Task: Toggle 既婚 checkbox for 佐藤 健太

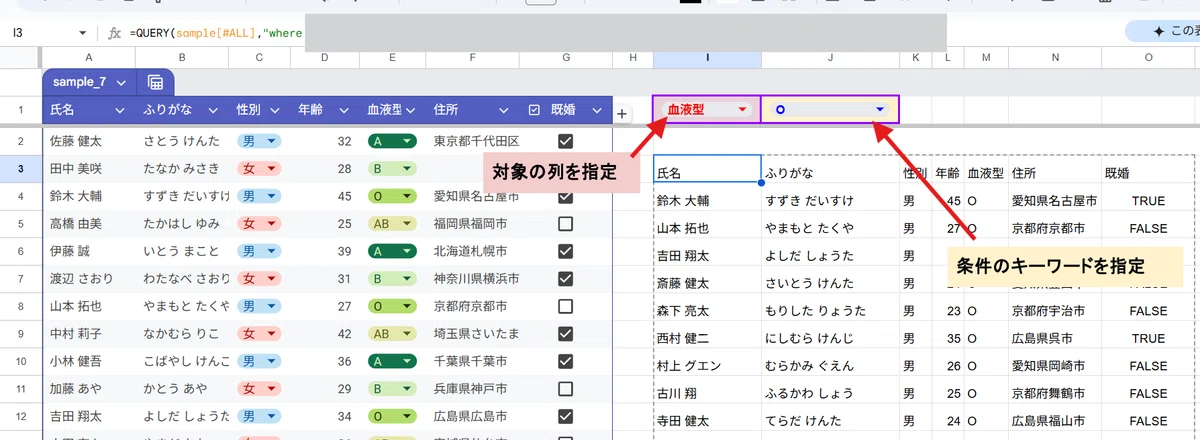Action: pos(565,142)
